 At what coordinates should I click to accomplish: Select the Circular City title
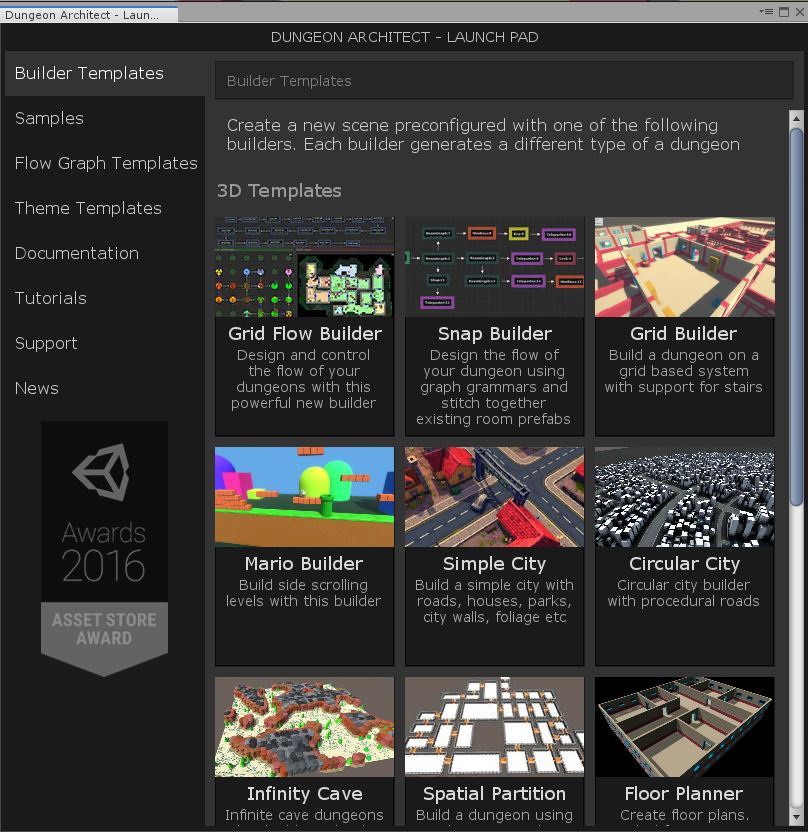684,564
